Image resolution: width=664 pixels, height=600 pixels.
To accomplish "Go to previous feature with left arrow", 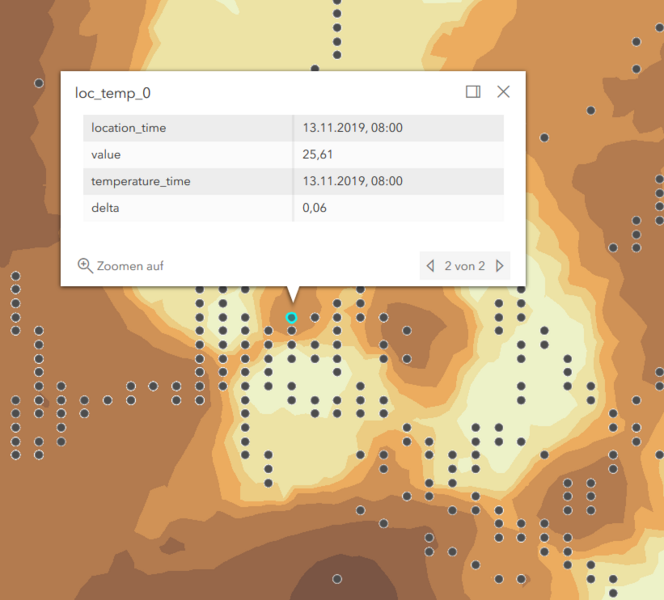I will pyautogui.click(x=430, y=266).
